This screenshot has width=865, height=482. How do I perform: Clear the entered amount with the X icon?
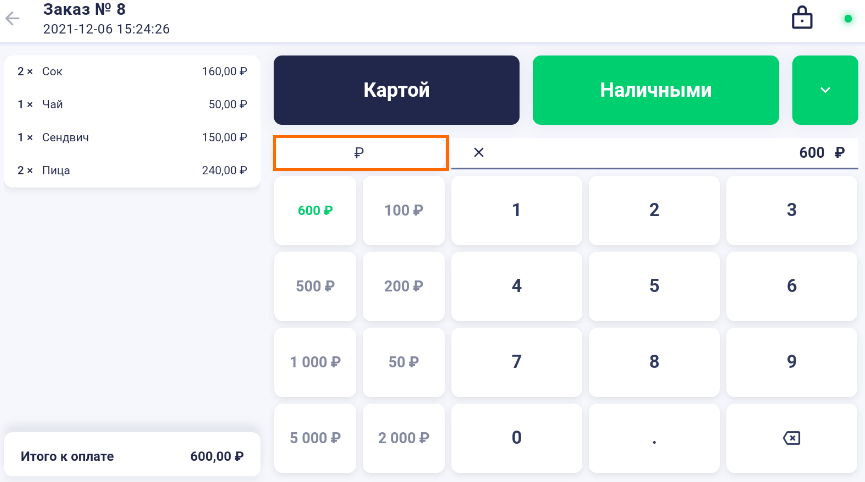(x=479, y=153)
